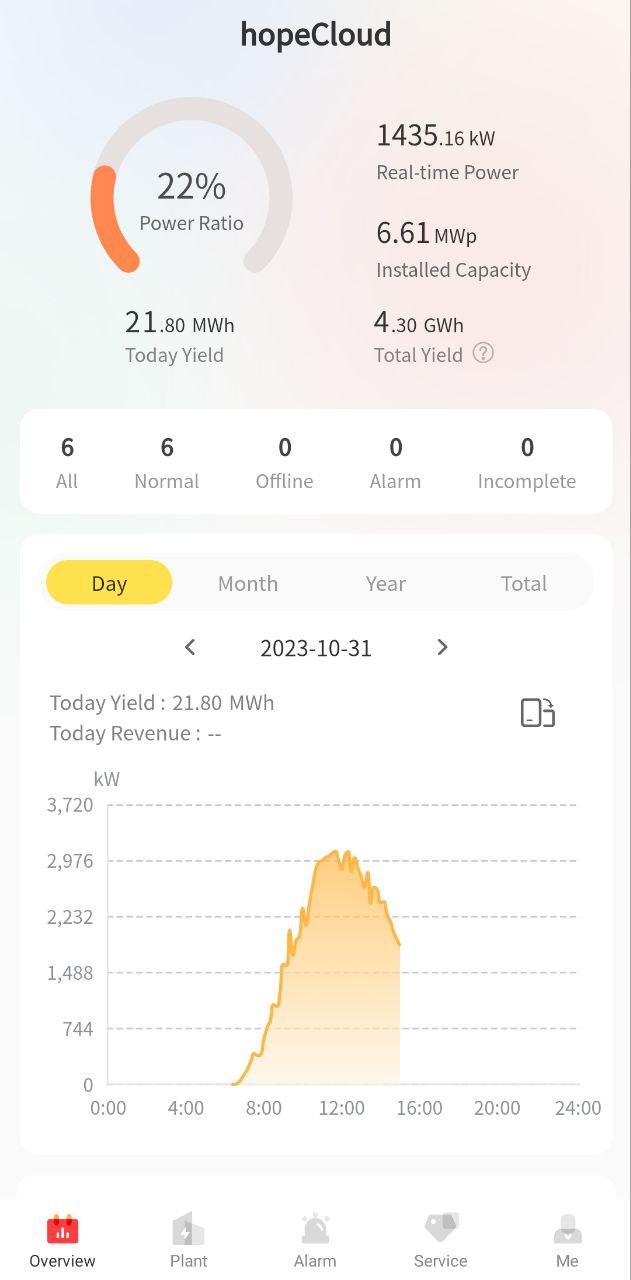Show plants with Alarm status
Image resolution: width=631 pixels, height=1280 pixels.
(396, 462)
